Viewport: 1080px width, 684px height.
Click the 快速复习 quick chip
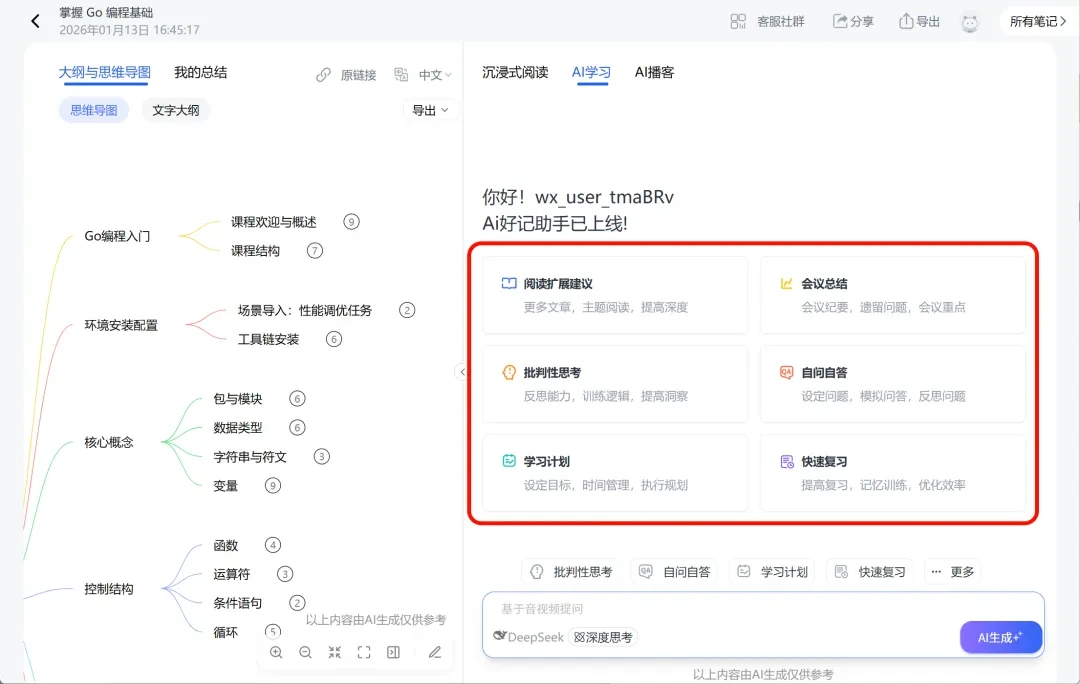click(869, 572)
